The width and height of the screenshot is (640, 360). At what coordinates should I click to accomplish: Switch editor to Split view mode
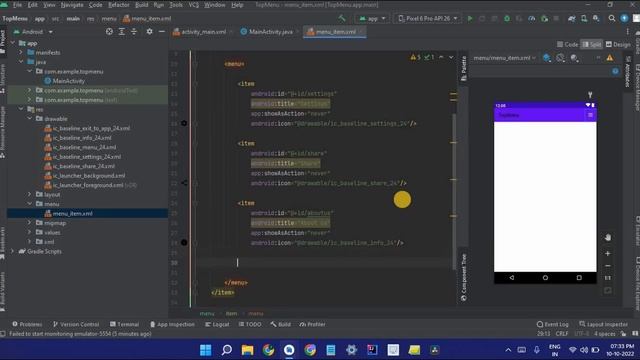click(x=591, y=44)
